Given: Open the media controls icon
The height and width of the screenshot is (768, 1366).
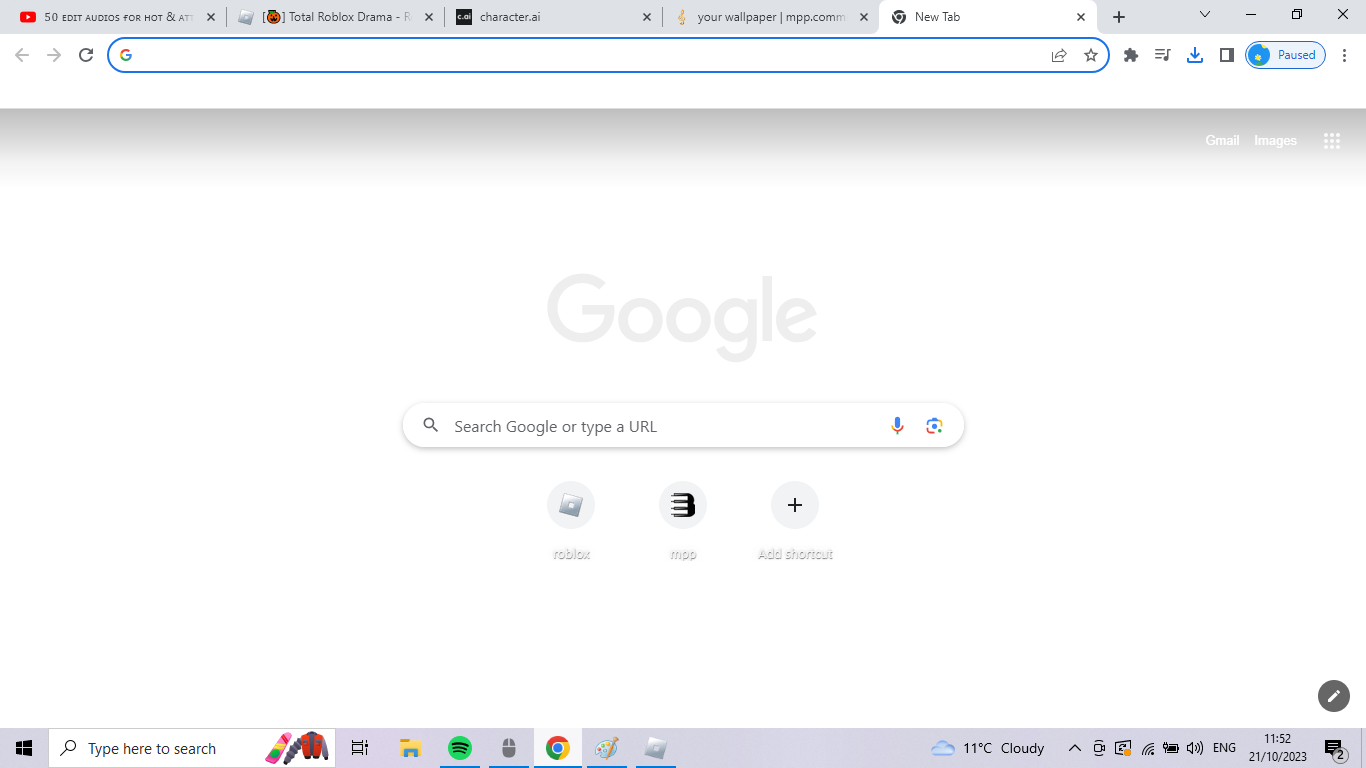Looking at the screenshot, I should pyautogui.click(x=1162, y=55).
